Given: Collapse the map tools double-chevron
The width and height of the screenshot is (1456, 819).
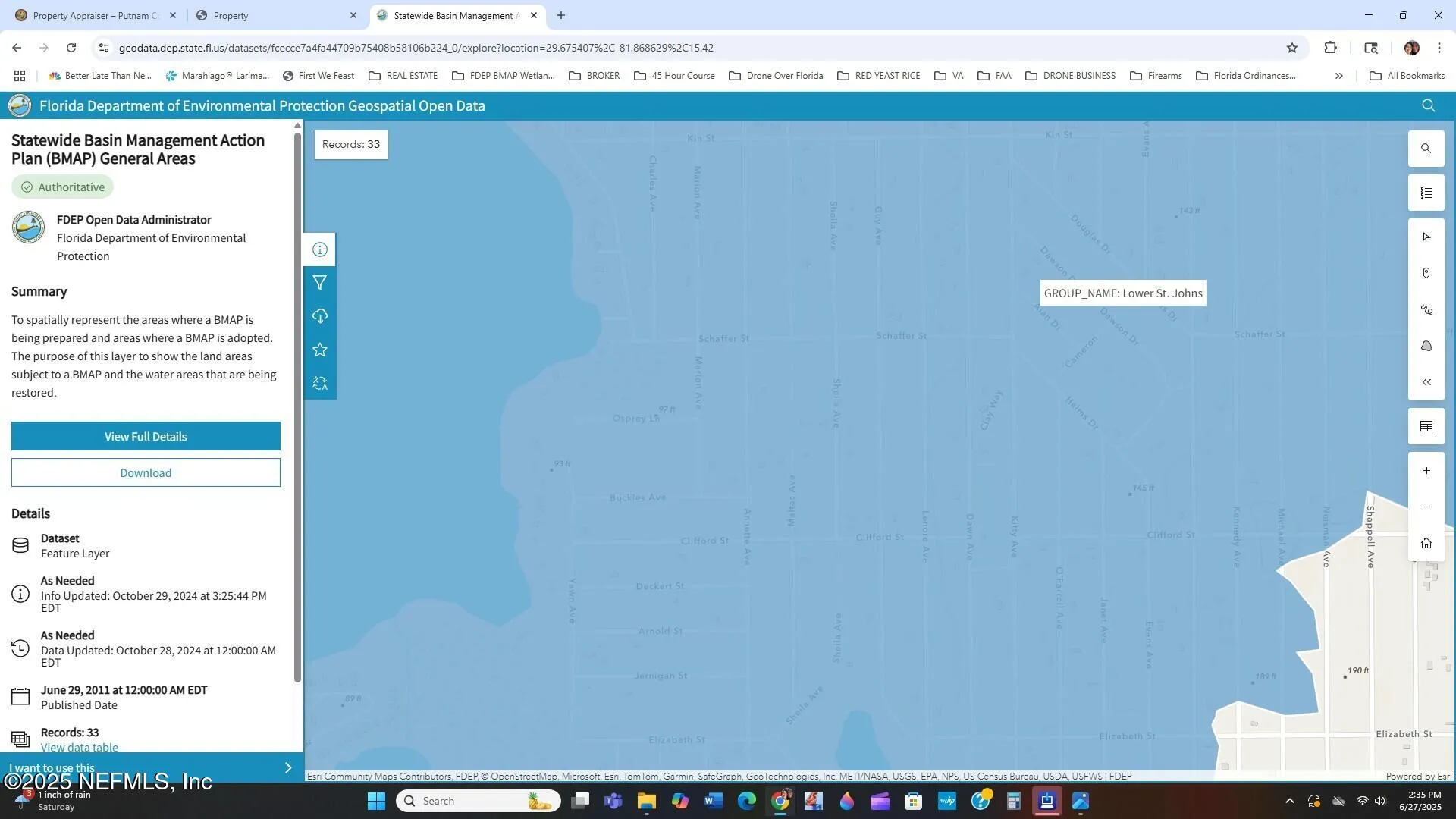Looking at the screenshot, I should 1426,382.
